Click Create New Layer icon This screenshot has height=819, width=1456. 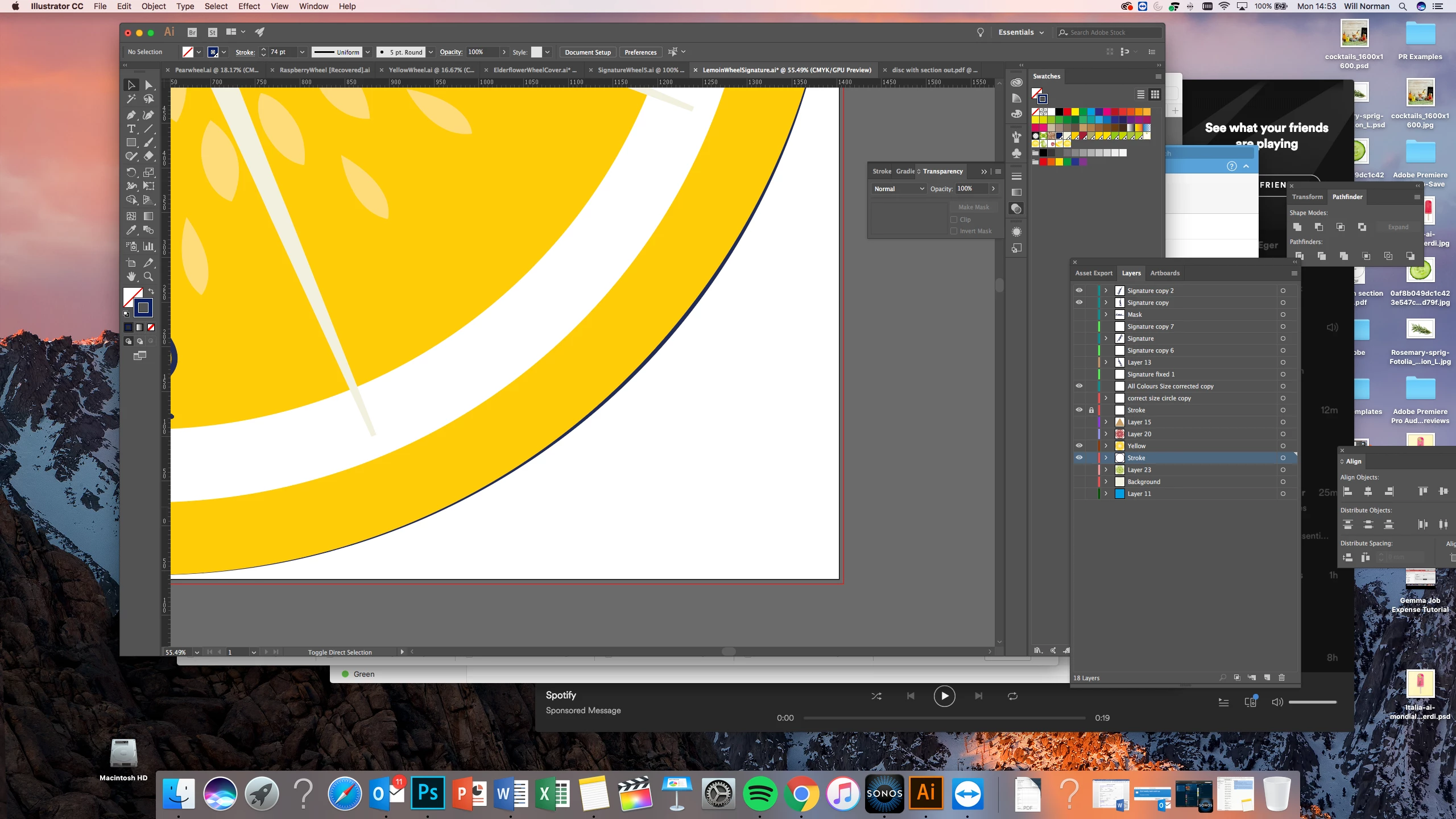pos(1267,677)
